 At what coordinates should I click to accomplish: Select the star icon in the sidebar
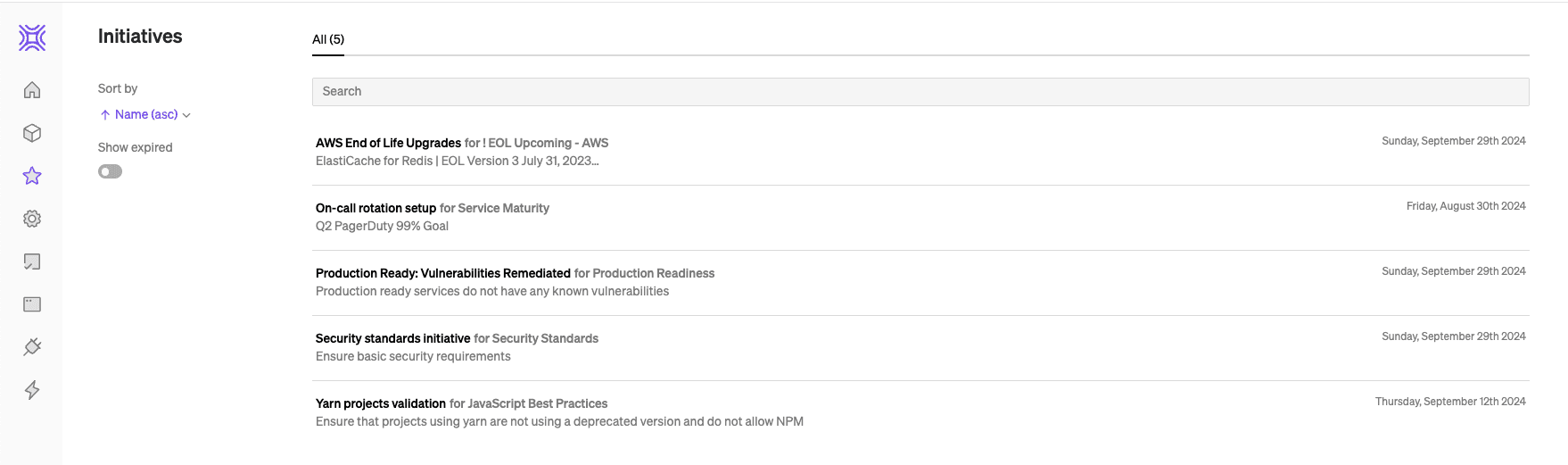[32, 176]
